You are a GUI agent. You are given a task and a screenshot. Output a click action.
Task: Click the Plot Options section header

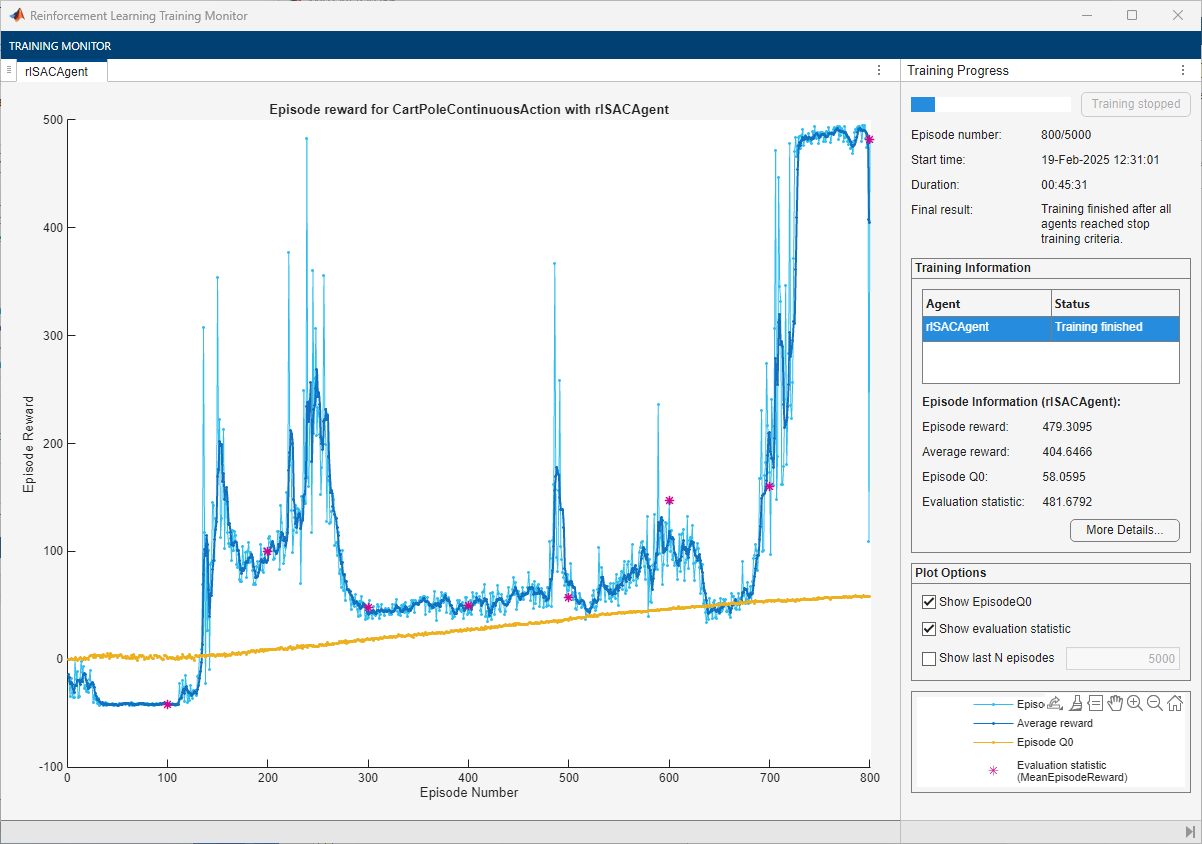point(950,573)
